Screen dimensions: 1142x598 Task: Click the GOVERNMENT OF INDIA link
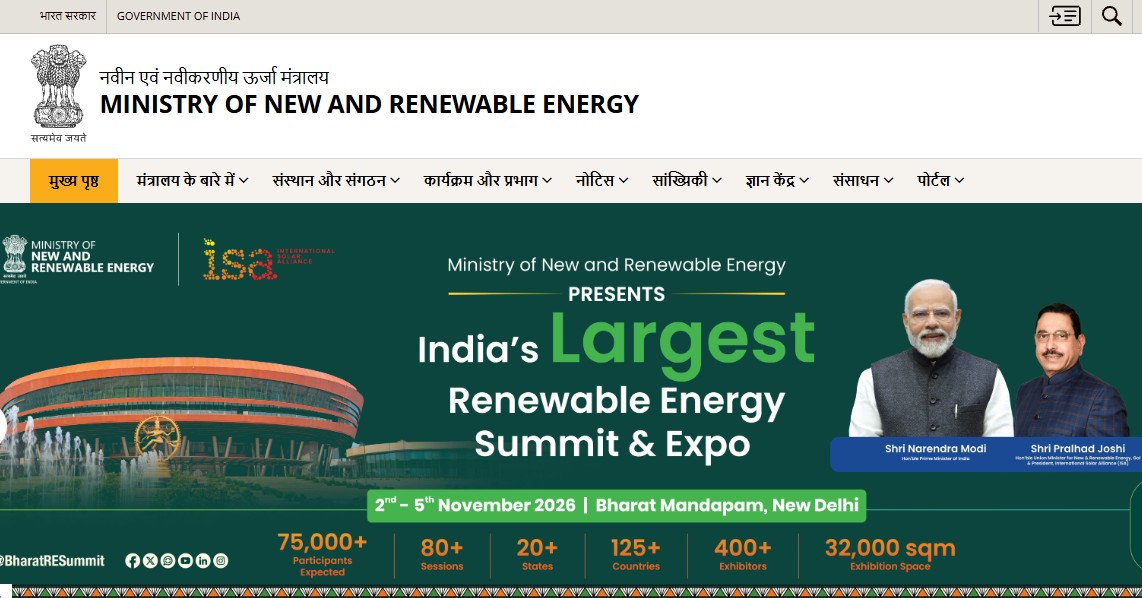click(x=178, y=16)
